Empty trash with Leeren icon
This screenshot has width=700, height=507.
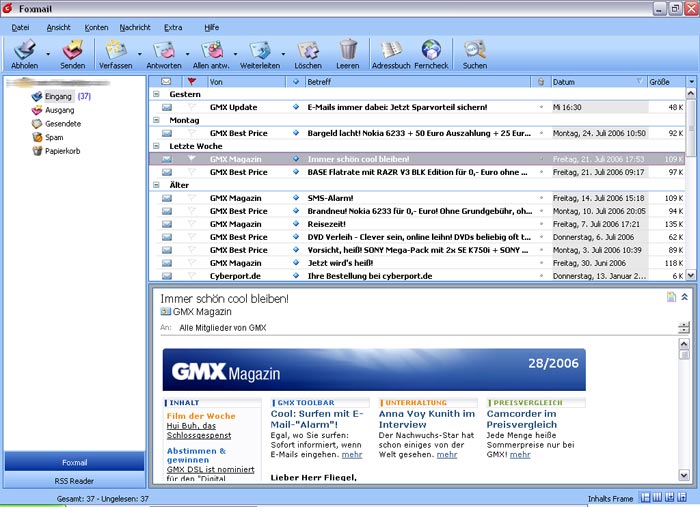tap(348, 49)
